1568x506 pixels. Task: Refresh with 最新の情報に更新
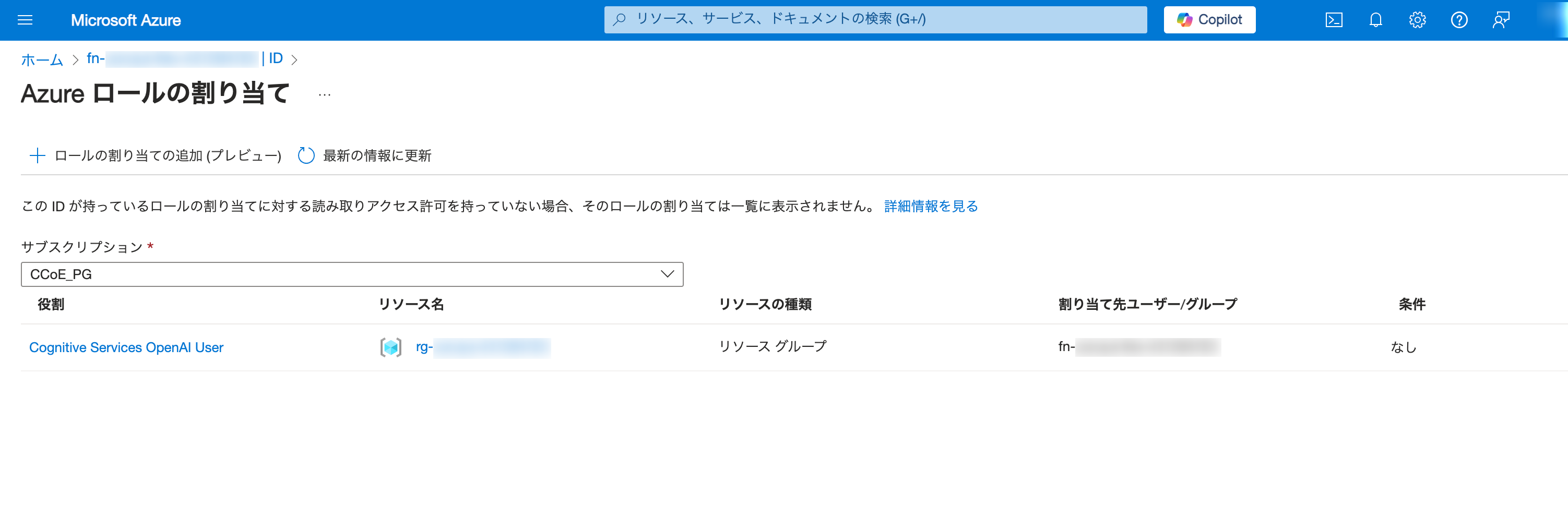(x=364, y=155)
